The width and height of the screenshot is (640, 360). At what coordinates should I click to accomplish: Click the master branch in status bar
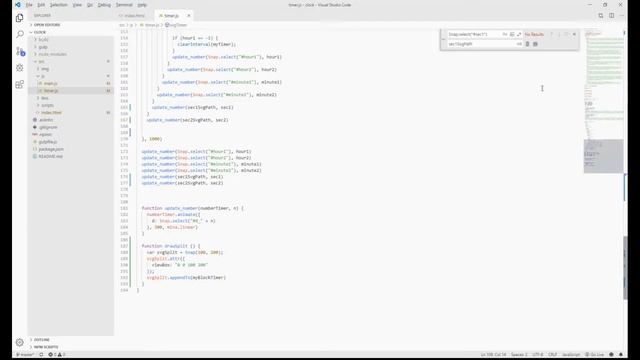click(x=25, y=355)
